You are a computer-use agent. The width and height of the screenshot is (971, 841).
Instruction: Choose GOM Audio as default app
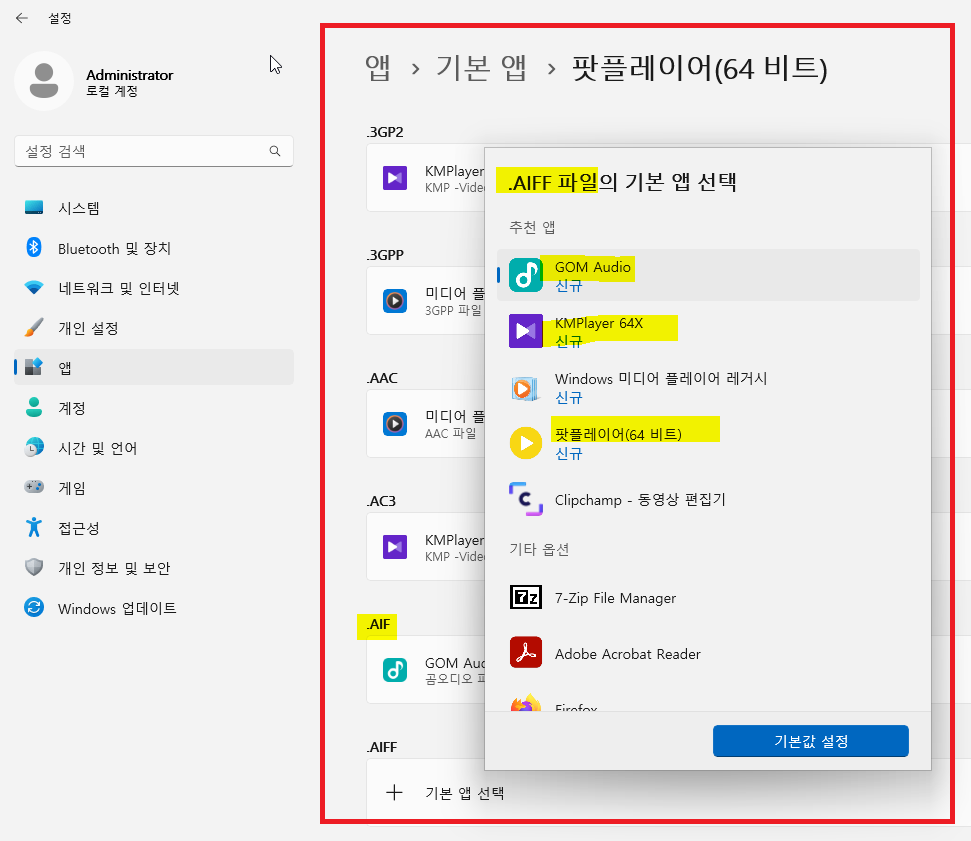(x=708, y=275)
